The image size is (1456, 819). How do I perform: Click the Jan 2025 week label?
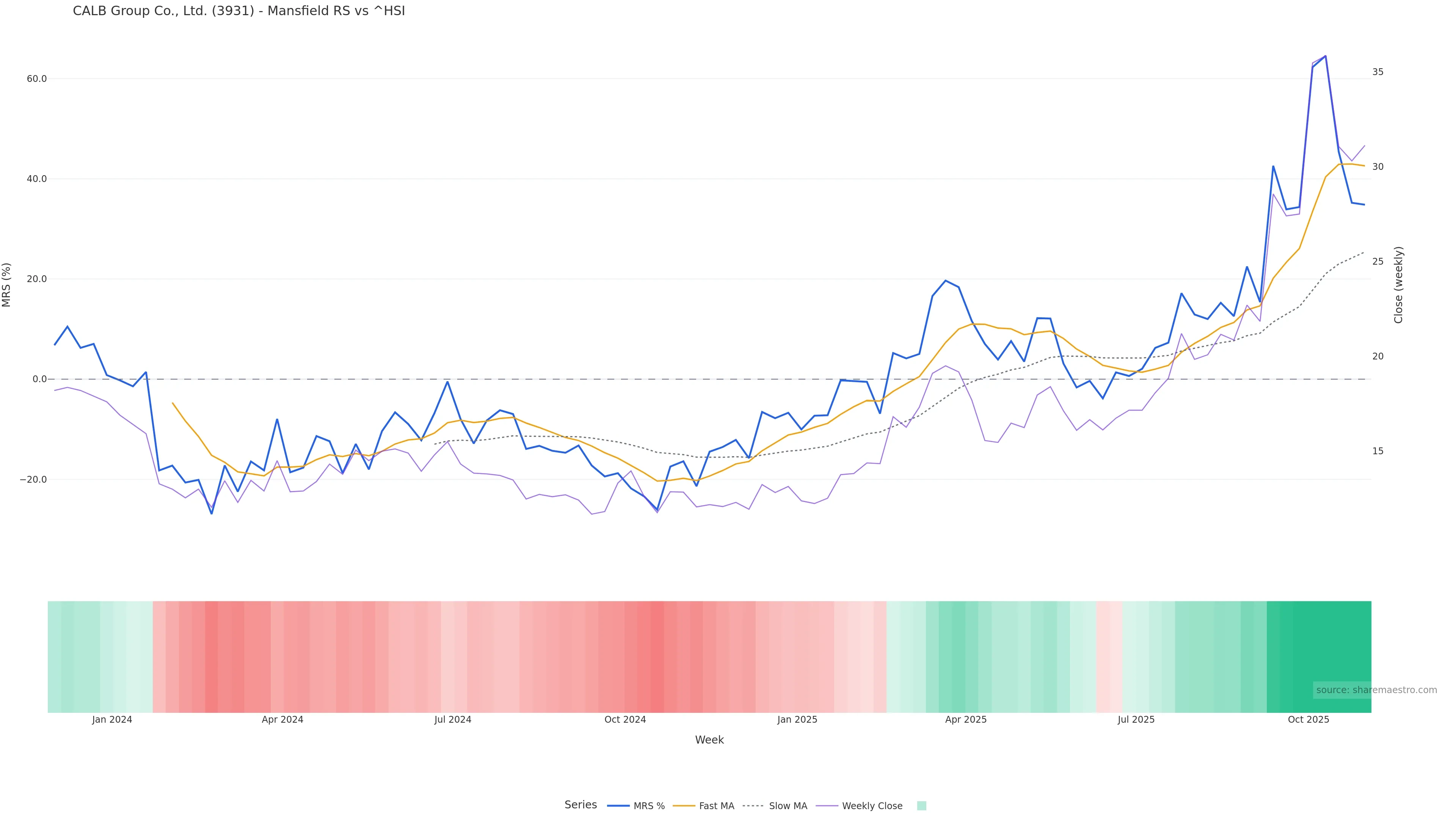coord(797,720)
